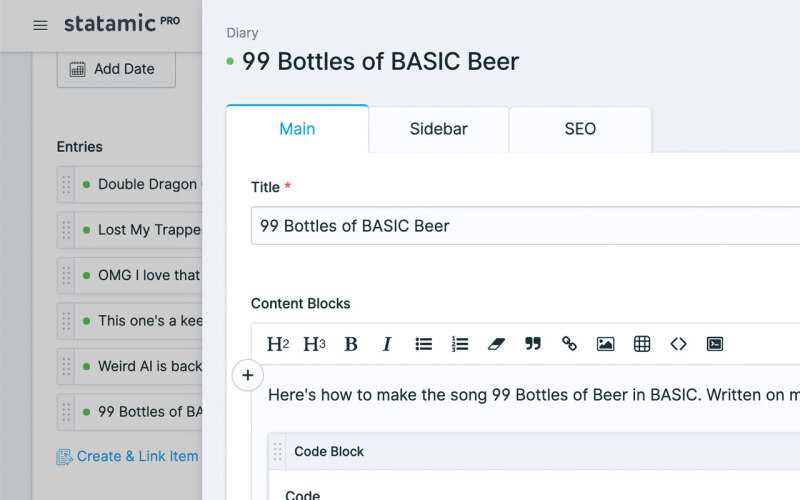Click the eraser remove formatting icon

tap(496, 344)
